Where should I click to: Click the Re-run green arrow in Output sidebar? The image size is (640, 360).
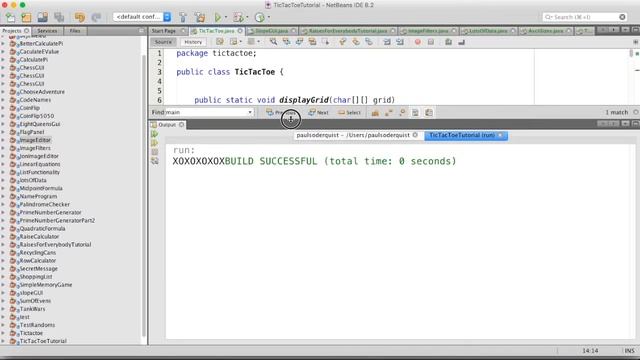[x=154, y=134]
